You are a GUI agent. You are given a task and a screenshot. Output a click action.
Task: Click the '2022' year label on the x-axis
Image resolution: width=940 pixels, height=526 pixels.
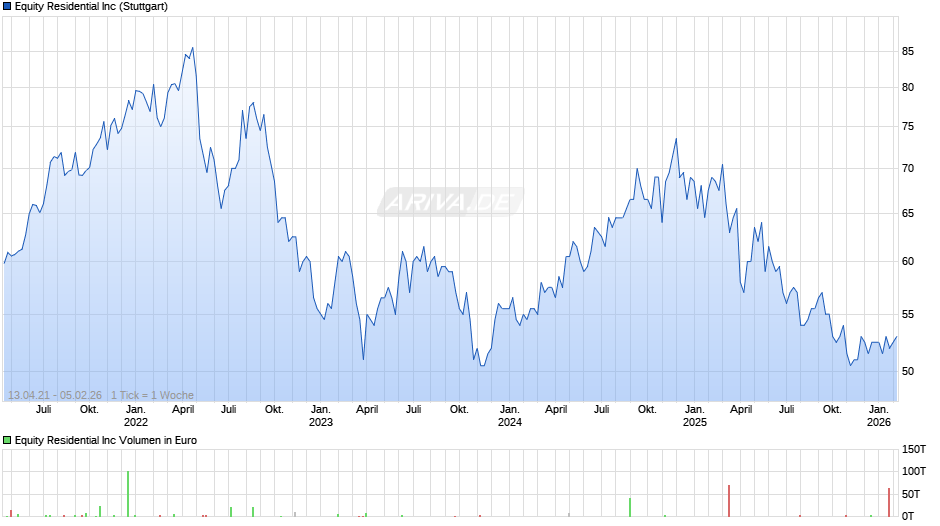click(135, 422)
